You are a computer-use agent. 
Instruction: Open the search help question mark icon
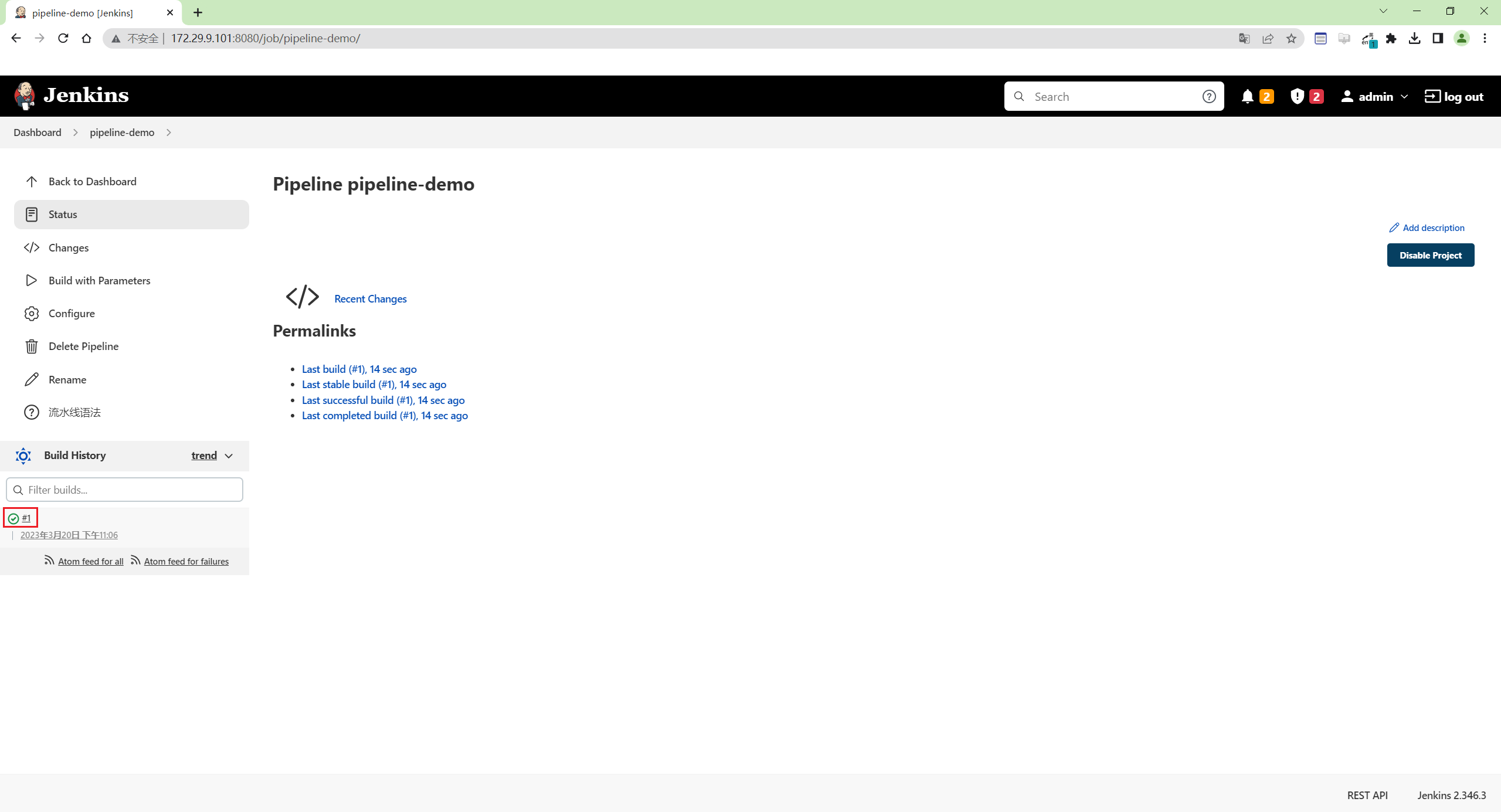[x=1208, y=97]
